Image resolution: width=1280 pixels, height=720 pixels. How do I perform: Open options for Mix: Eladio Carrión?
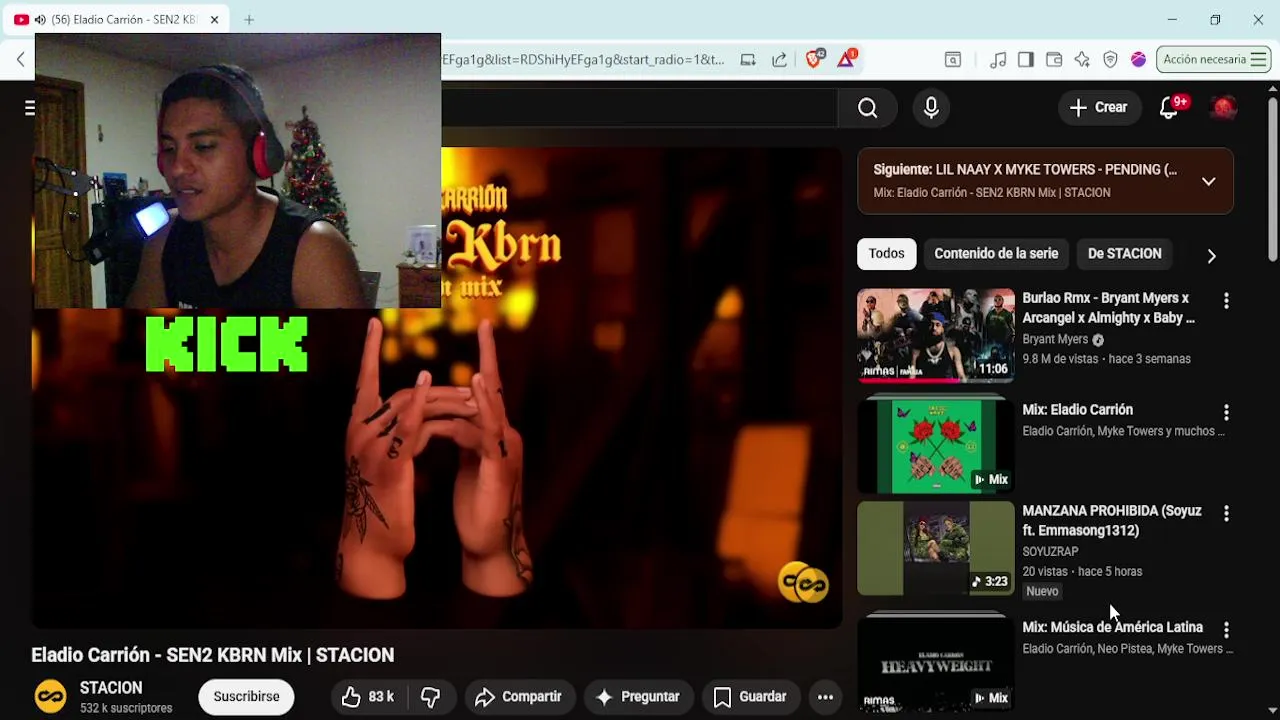click(x=1226, y=412)
